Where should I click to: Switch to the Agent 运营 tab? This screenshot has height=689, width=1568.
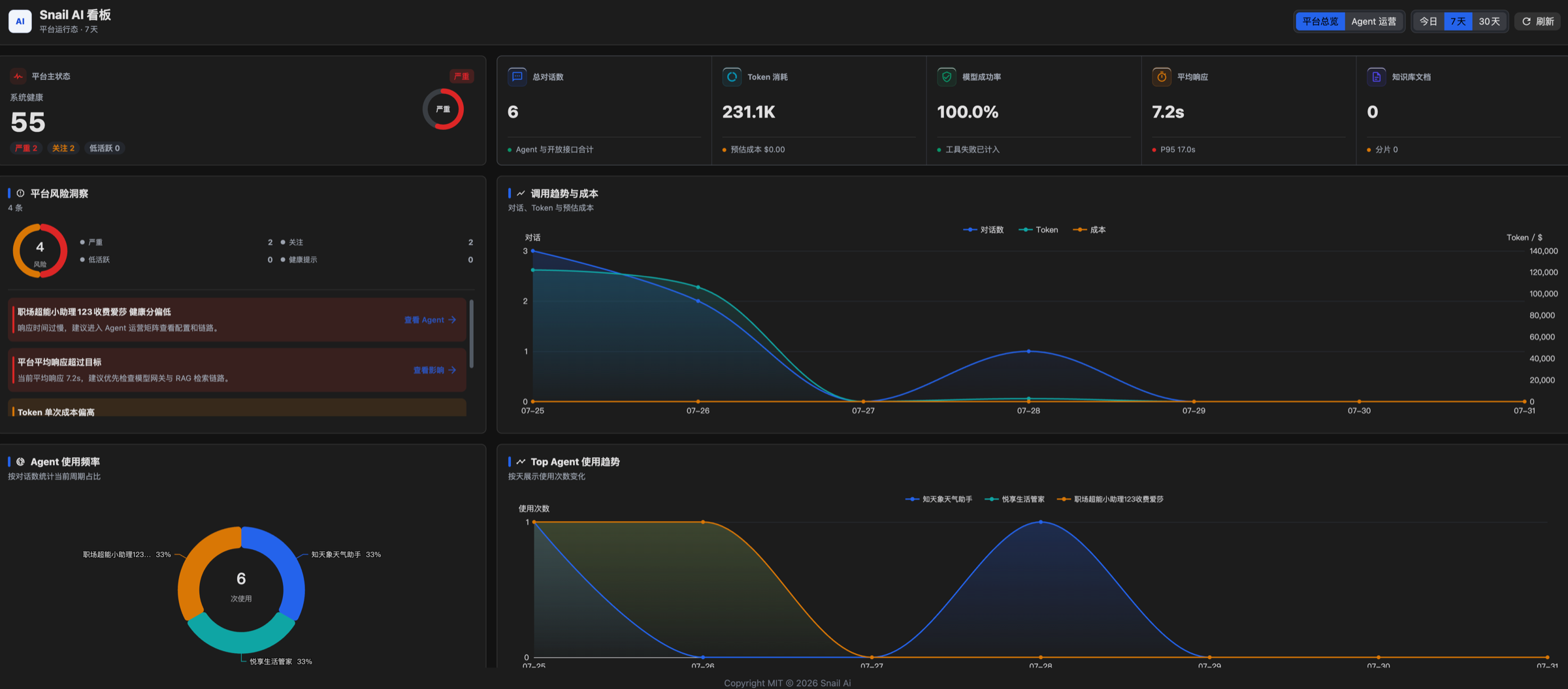(1373, 22)
